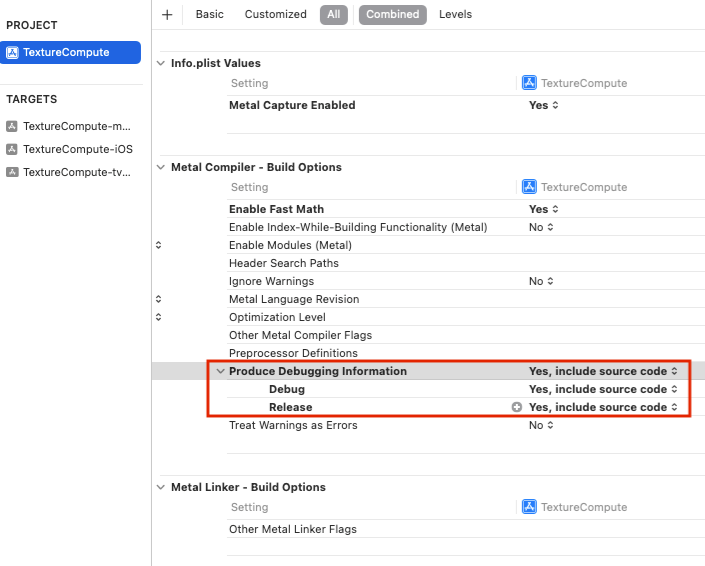Select the Customized filter tab
Image resolution: width=705 pixels, height=566 pixels.
(276, 14)
